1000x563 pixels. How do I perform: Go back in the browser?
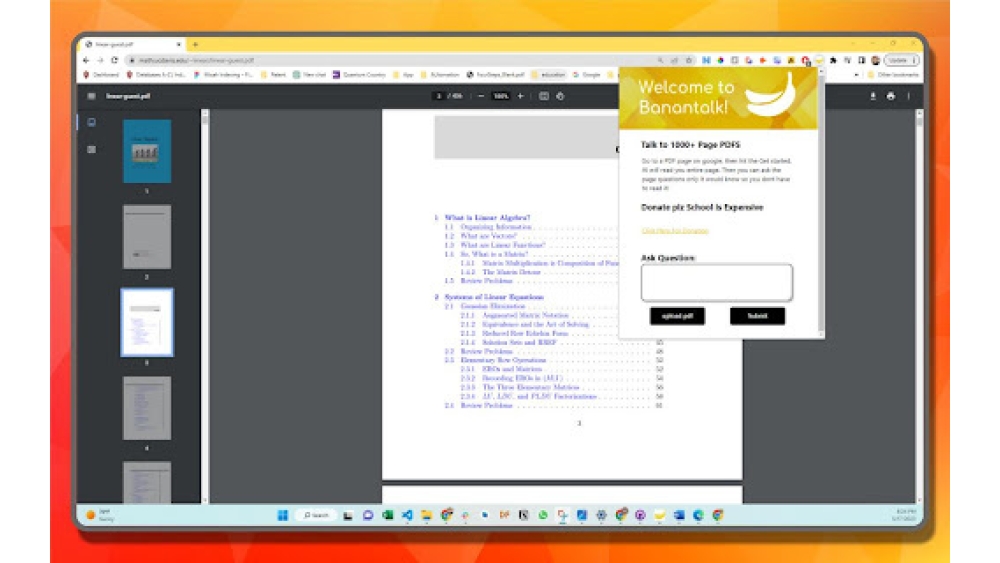[x=86, y=60]
